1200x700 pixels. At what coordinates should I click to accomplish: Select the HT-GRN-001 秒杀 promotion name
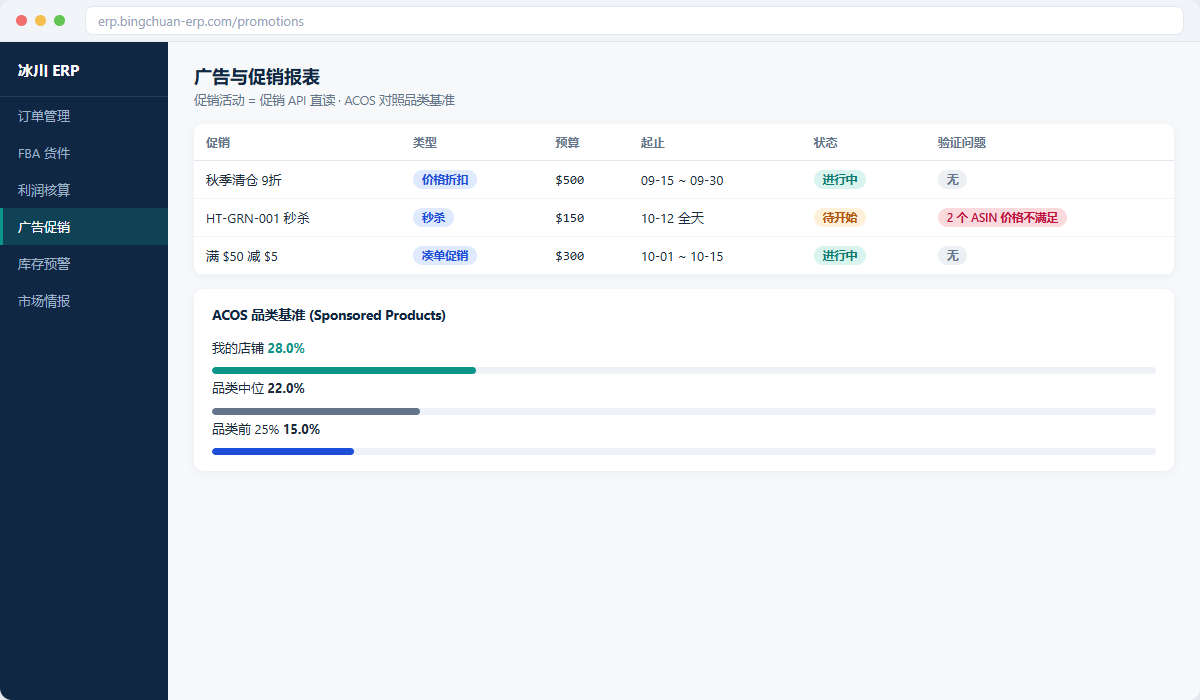pos(258,218)
